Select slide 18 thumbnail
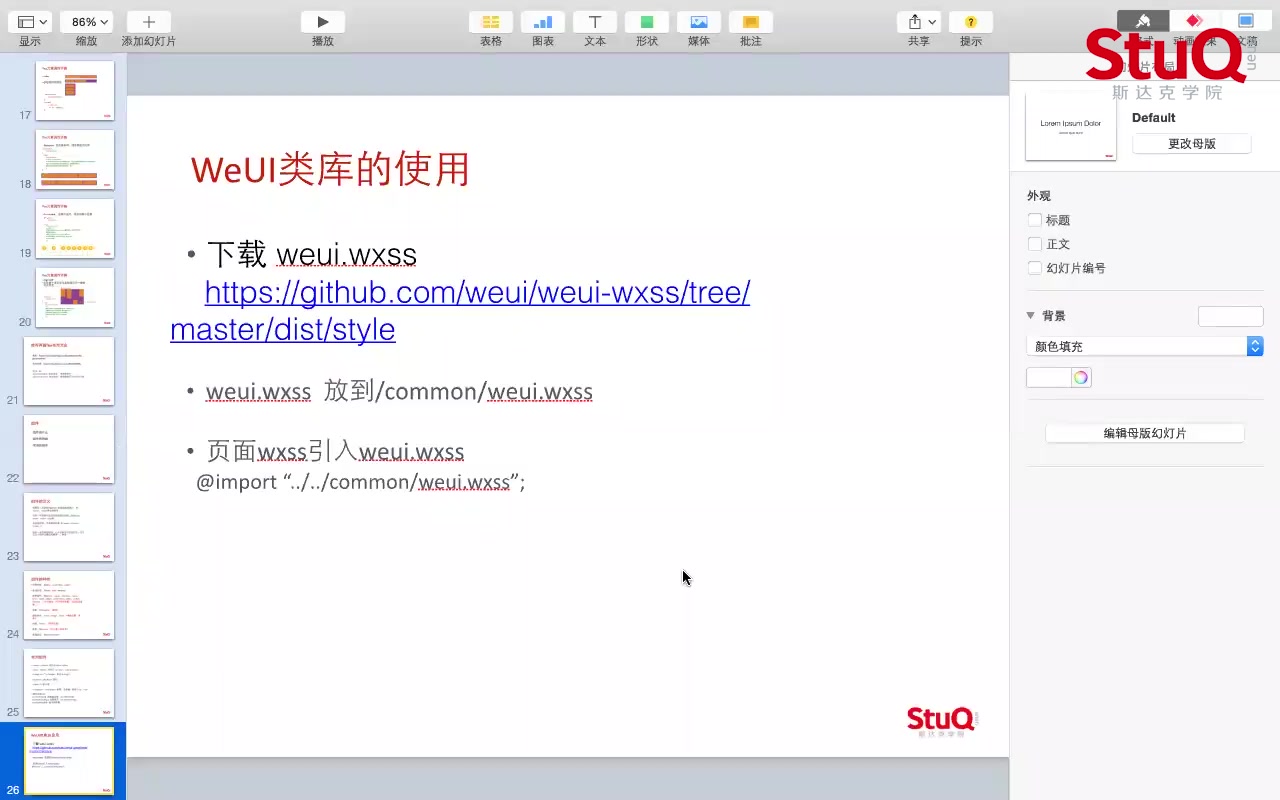This screenshot has height=800, width=1280. (x=75, y=160)
